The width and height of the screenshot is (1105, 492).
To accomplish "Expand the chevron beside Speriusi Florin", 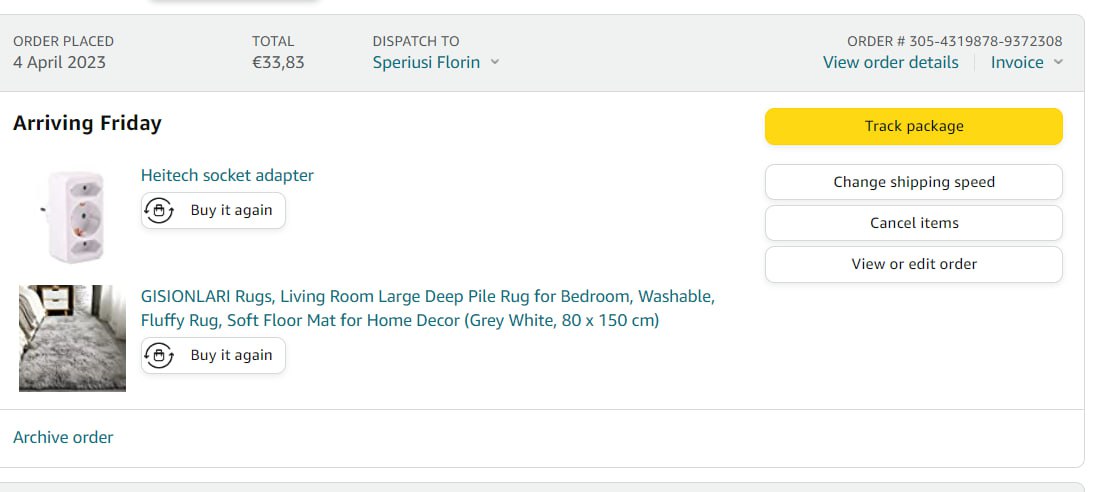I will point(495,62).
